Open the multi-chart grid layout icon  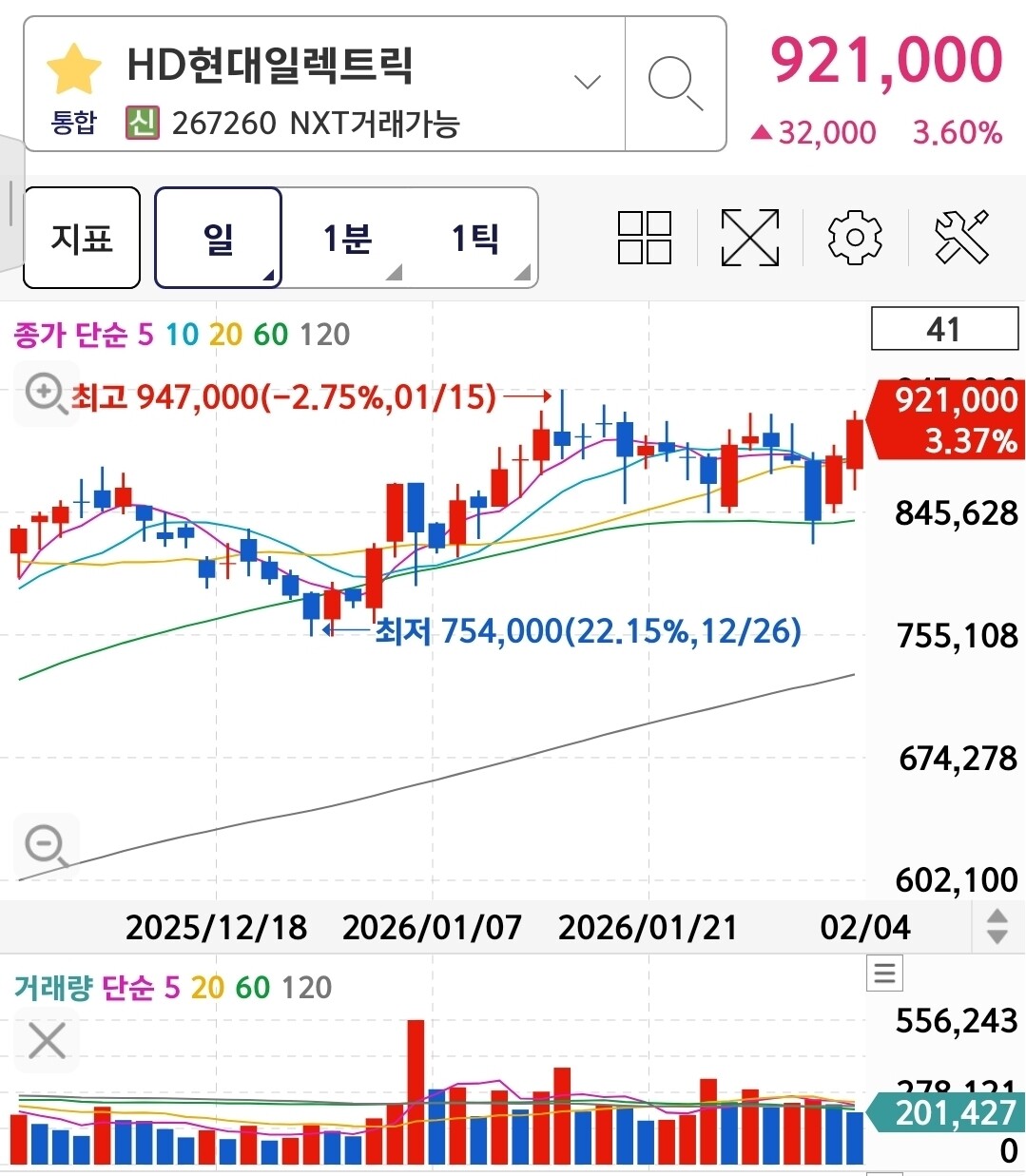point(645,238)
